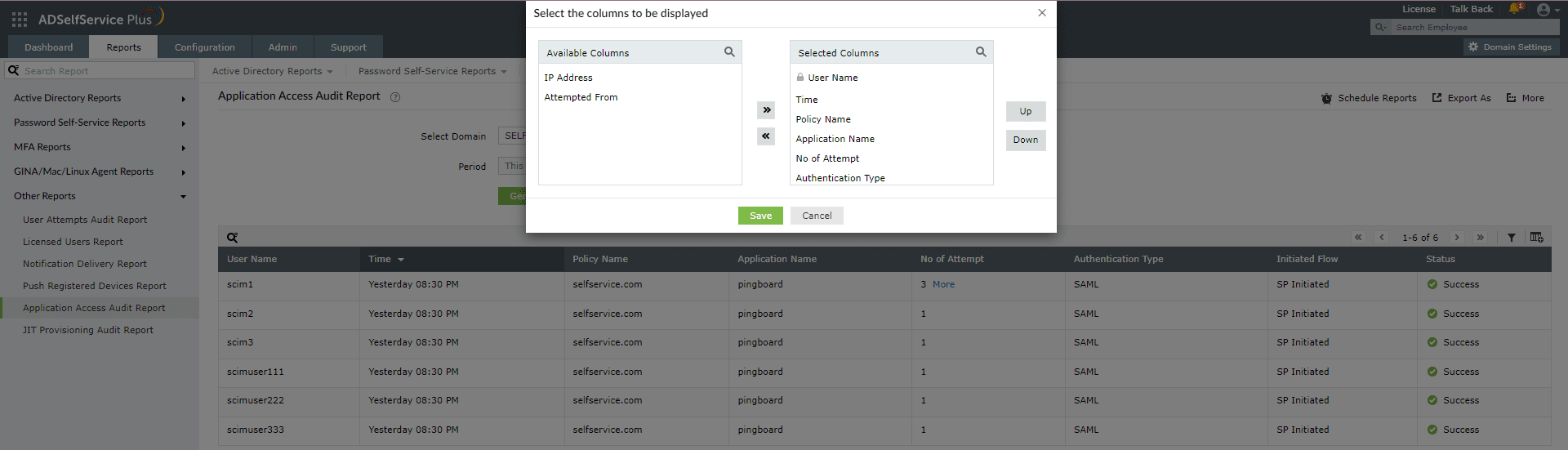Move column left with double-arrow button

(x=766, y=136)
